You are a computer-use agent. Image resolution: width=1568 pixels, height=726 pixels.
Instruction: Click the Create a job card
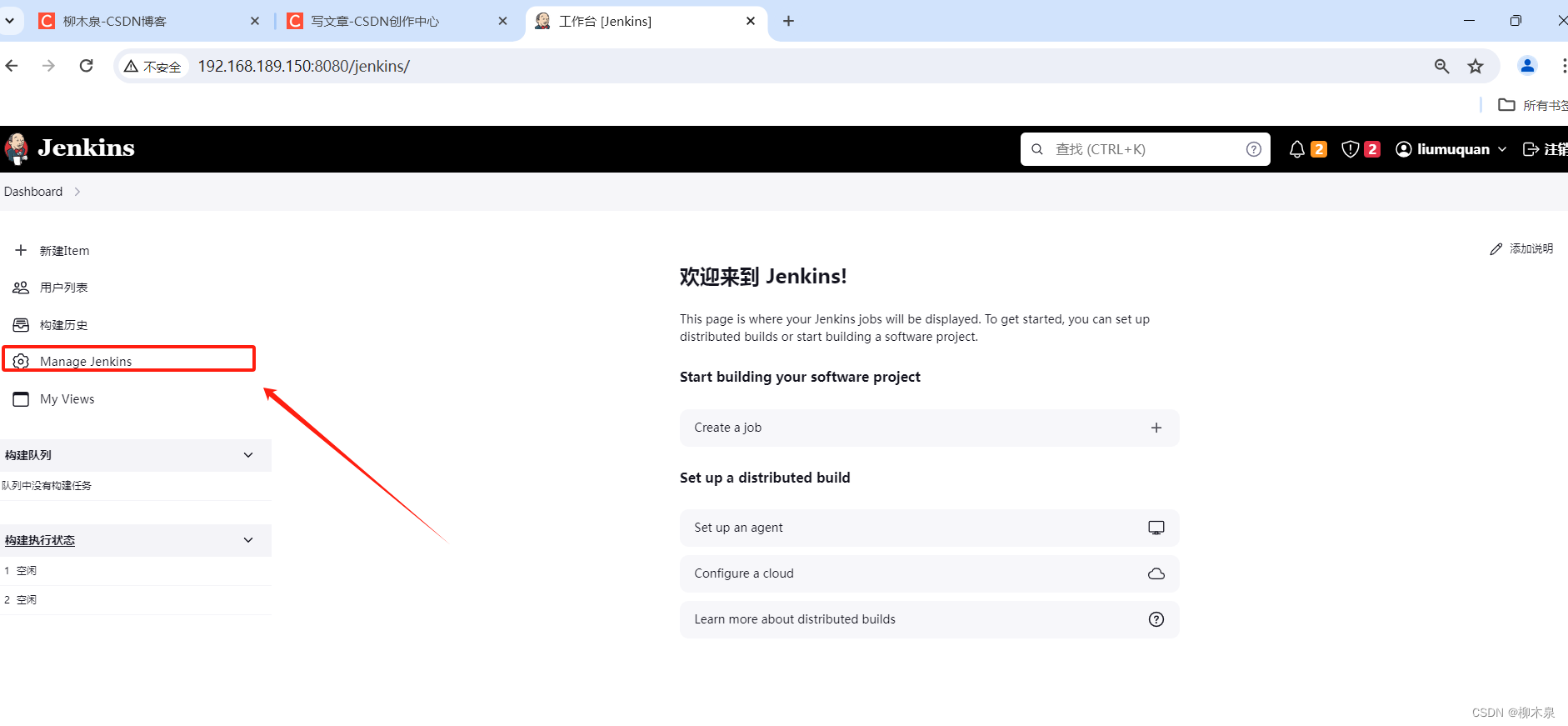[x=929, y=428]
